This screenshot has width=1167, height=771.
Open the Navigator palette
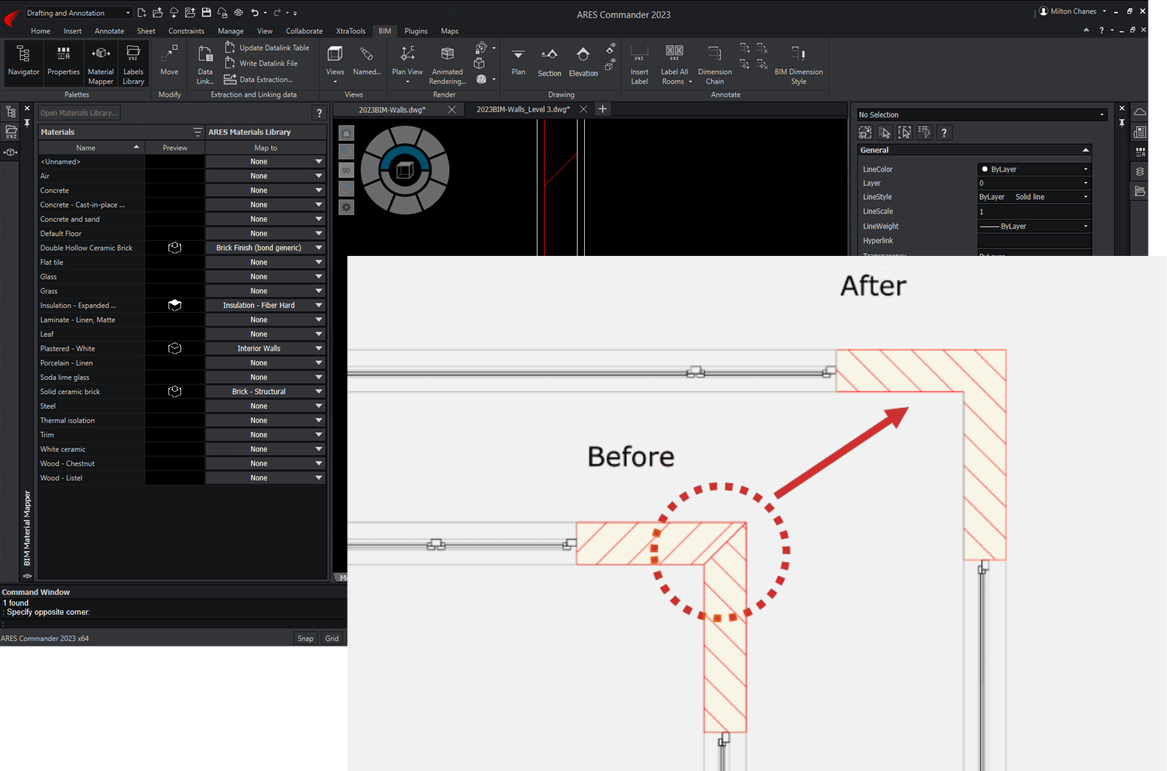(23, 61)
